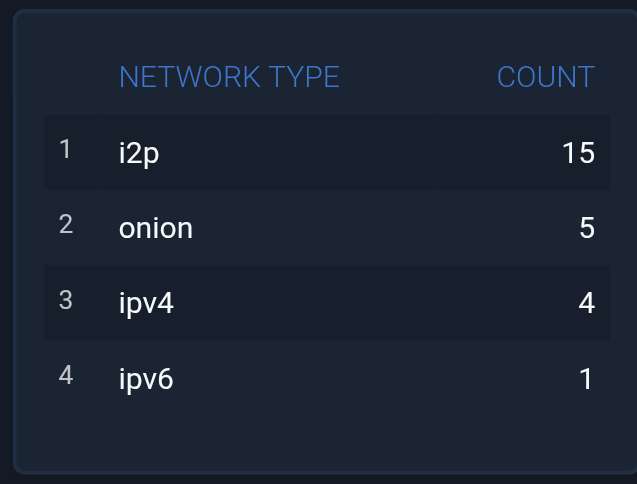Click the ipv4 count value 4

pyautogui.click(x=587, y=303)
